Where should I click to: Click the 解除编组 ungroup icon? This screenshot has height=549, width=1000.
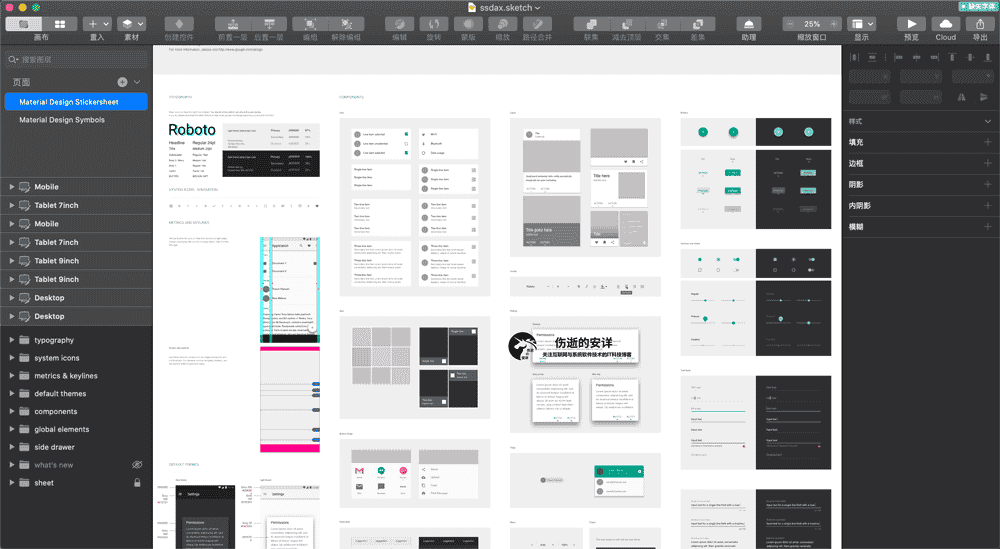point(346,24)
